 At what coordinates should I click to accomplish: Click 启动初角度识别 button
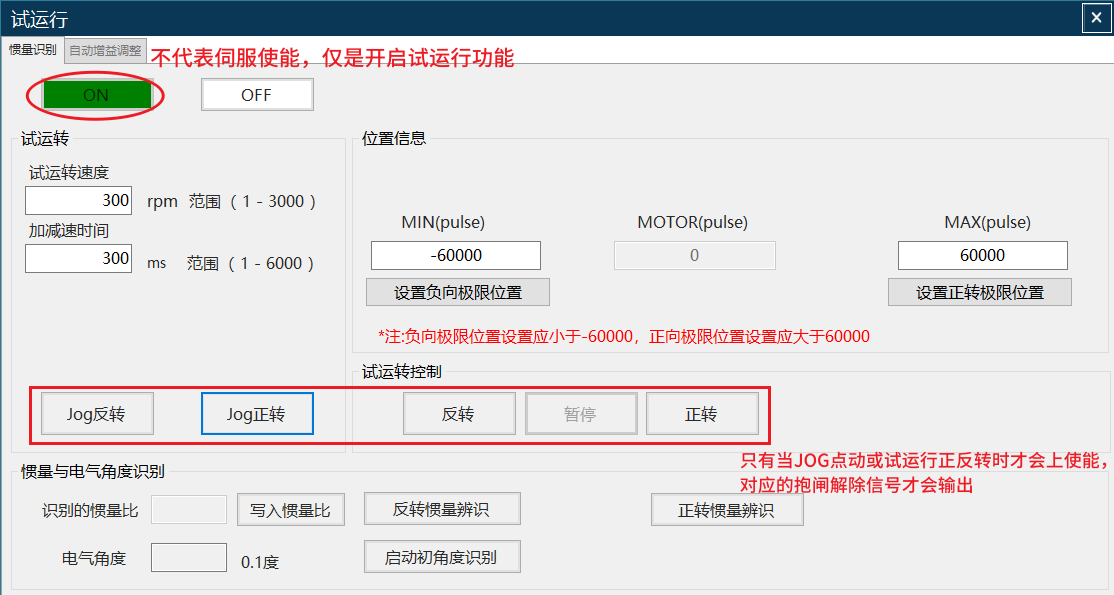(441, 557)
